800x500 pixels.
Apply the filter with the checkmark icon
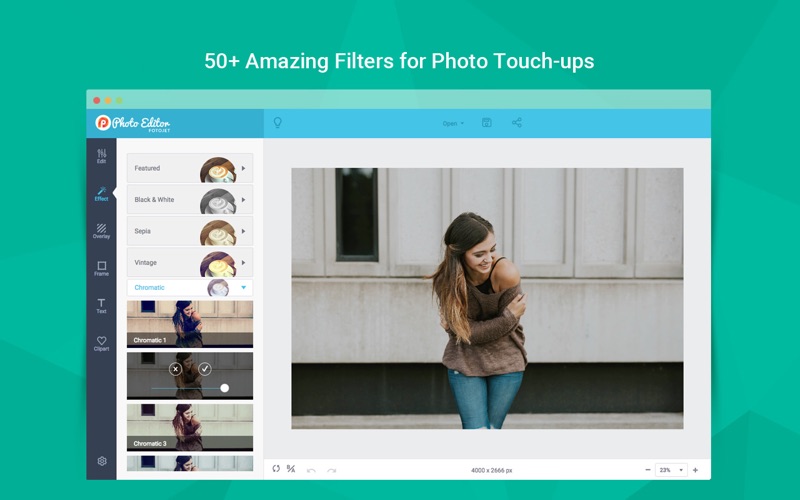point(205,369)
